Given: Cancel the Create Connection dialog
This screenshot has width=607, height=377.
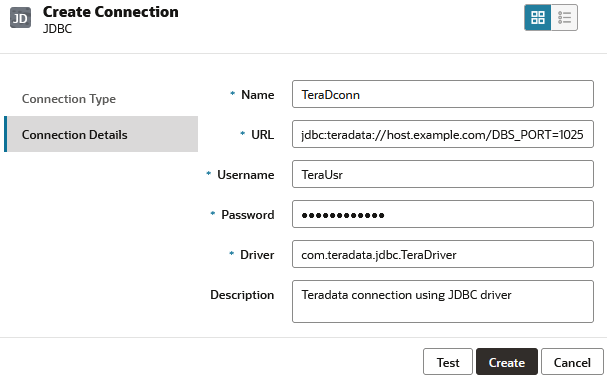Looking at the screenshot, I should (572, 362).
